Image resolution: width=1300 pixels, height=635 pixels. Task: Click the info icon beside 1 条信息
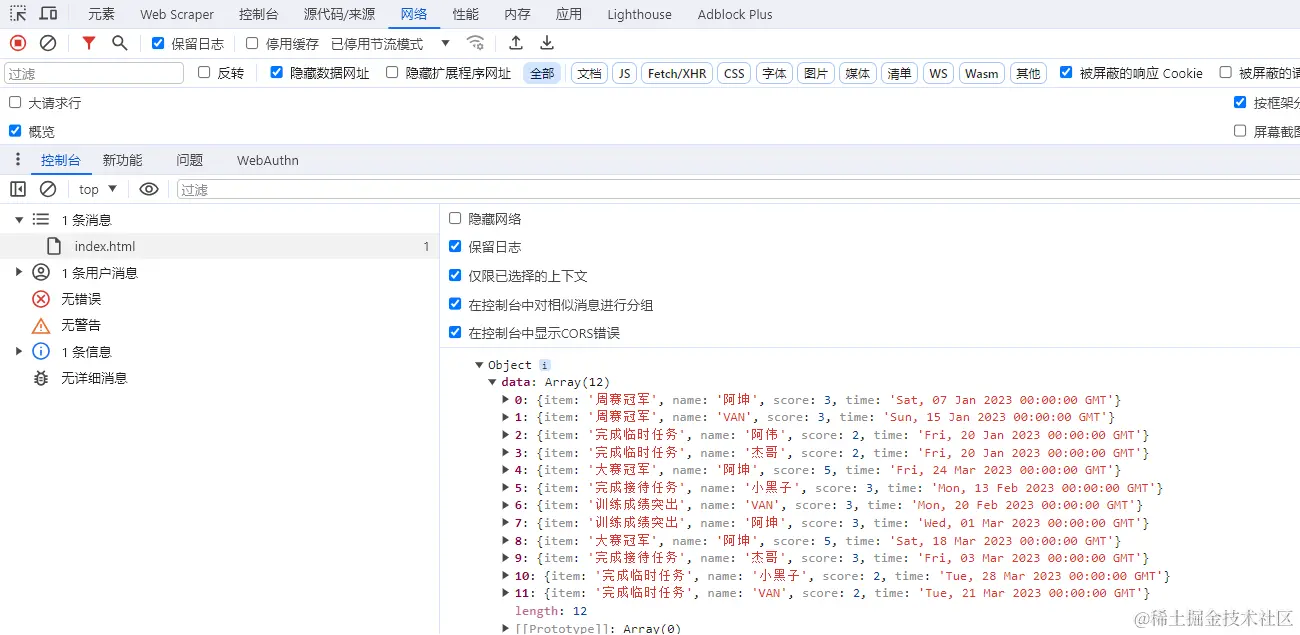[x=41, y=351]
